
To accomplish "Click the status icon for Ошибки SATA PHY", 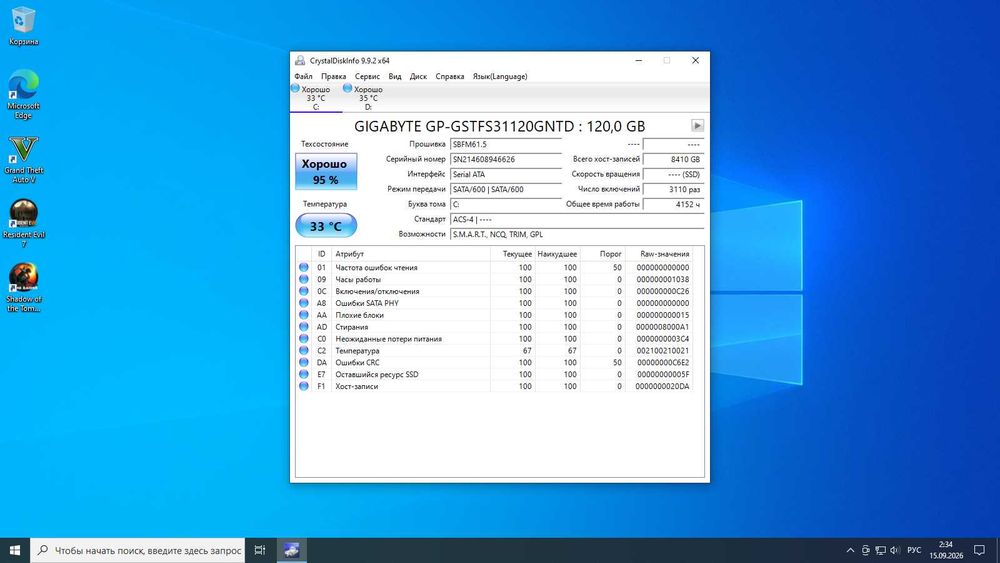I will [304, 303].
